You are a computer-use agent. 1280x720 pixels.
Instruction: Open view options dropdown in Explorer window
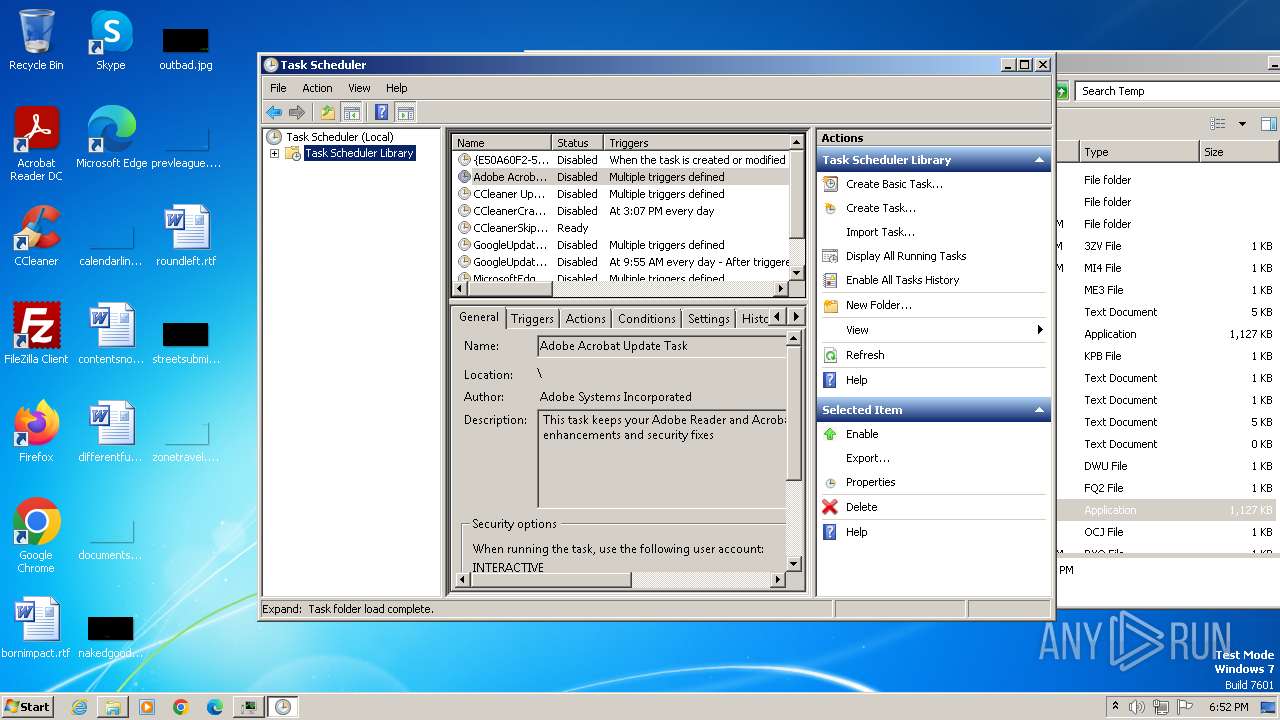pyautogui.click(x=1242, y=124)
